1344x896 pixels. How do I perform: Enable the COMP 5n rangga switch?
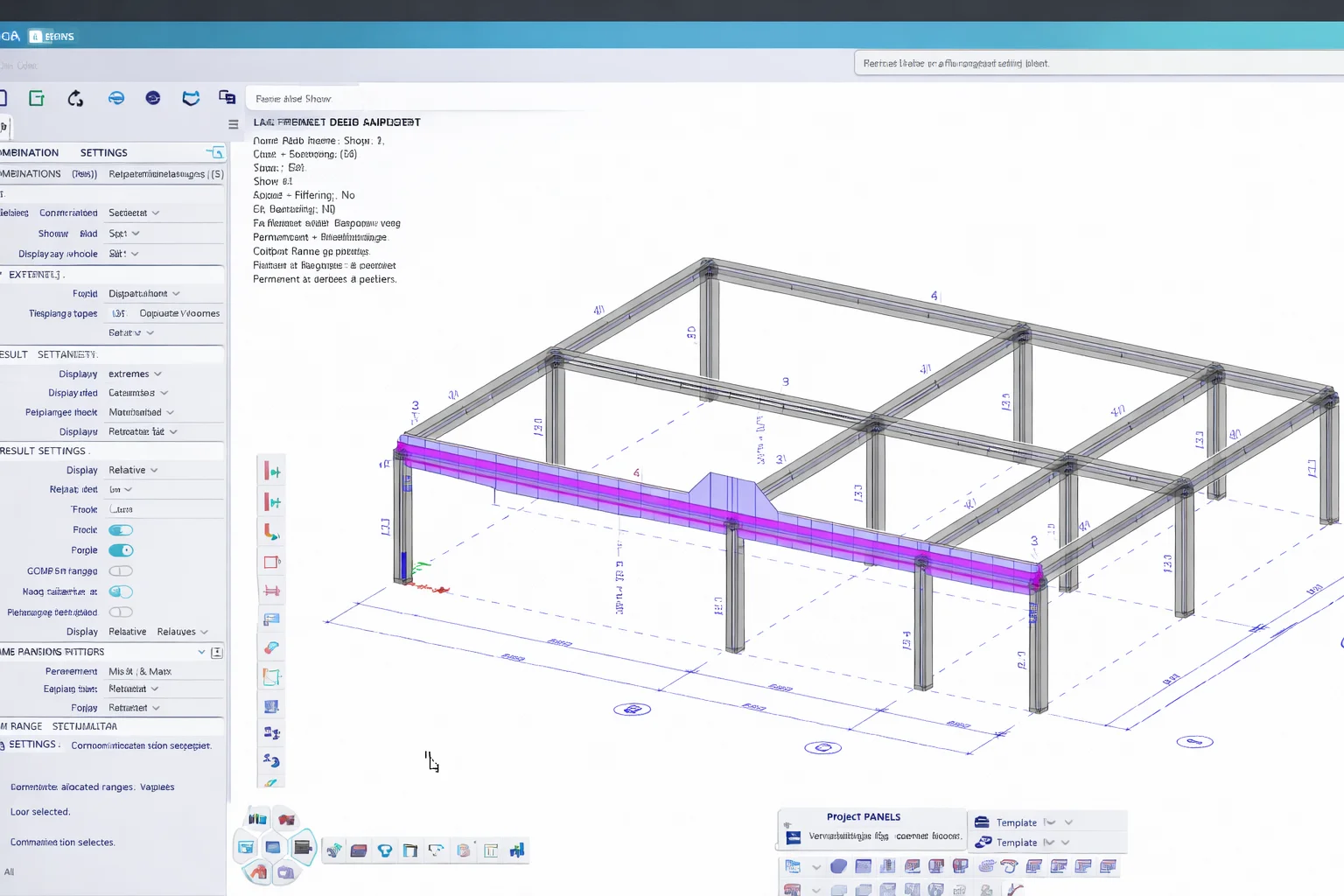[121, 571]
